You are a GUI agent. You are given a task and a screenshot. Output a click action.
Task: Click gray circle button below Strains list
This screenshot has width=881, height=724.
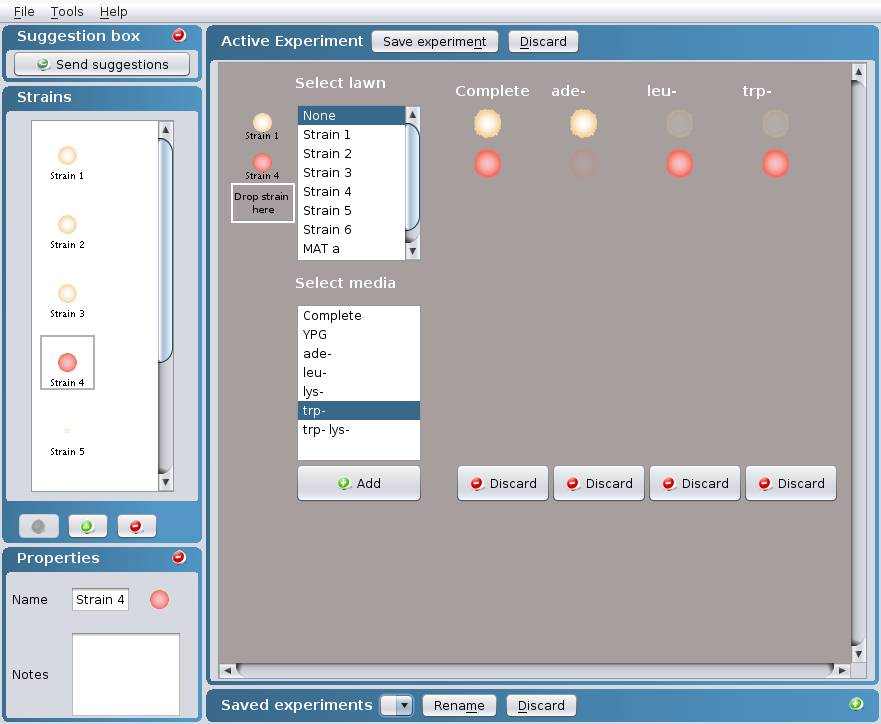[x=39, y=526]
